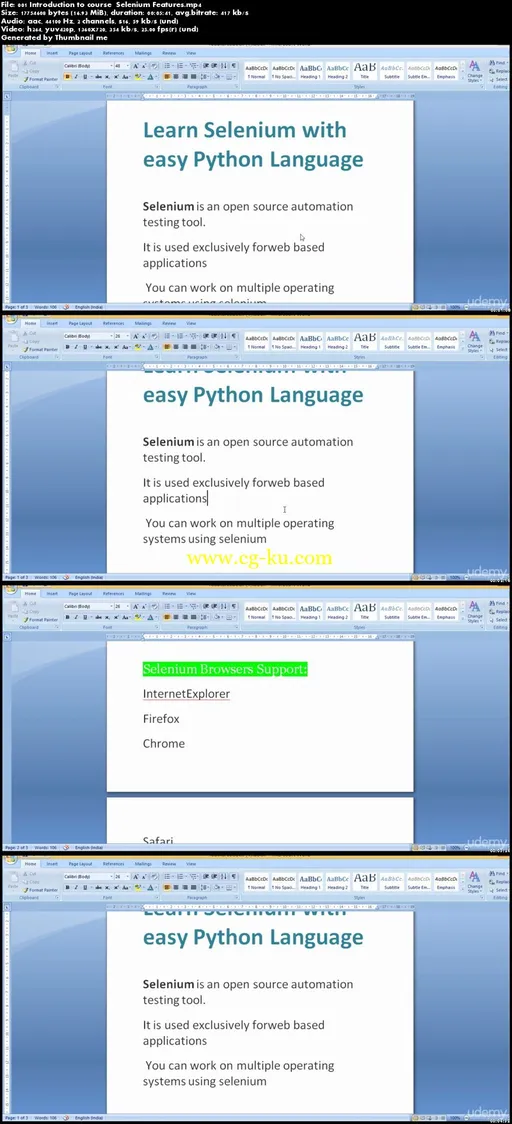512x1124 pixels.
Task: Apply Title style in the Browsers Support frame
Action: [x=364, y=612]
